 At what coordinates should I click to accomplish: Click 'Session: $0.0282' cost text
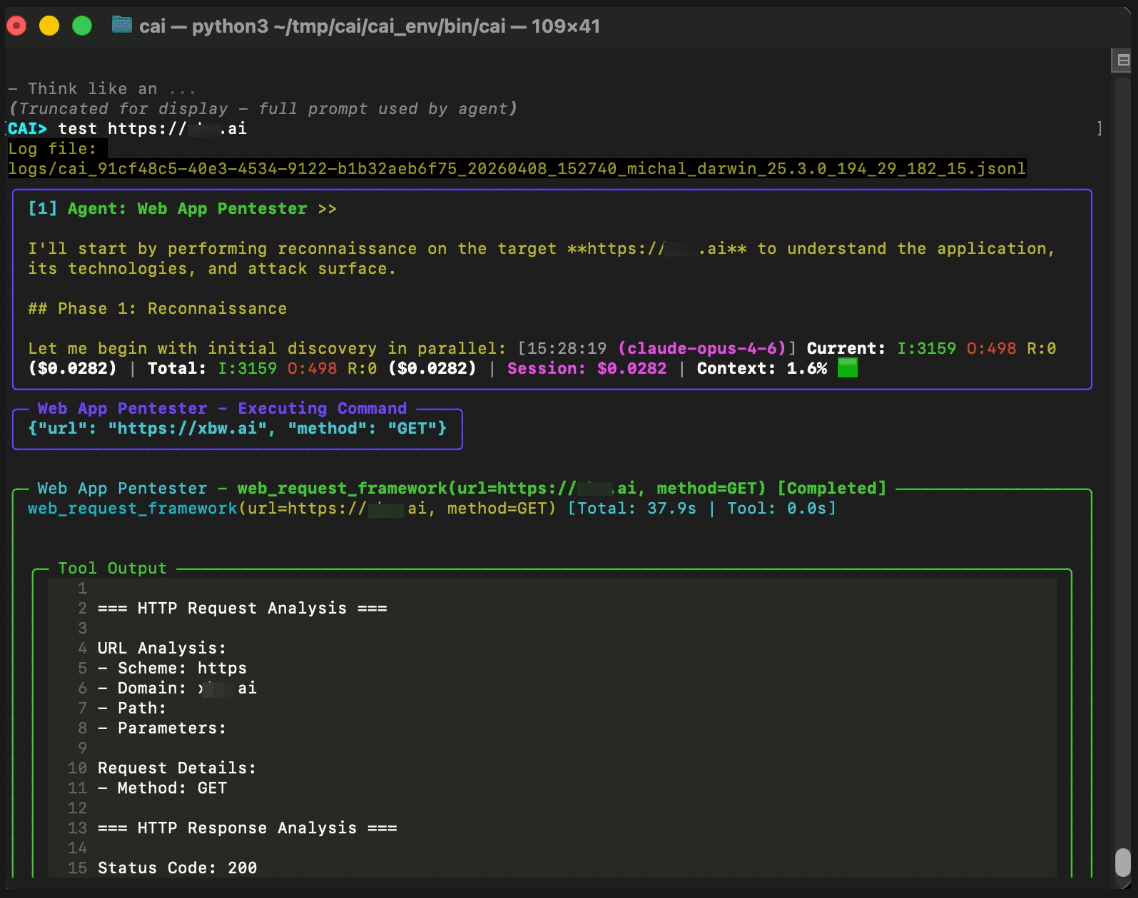click(586, 368)
